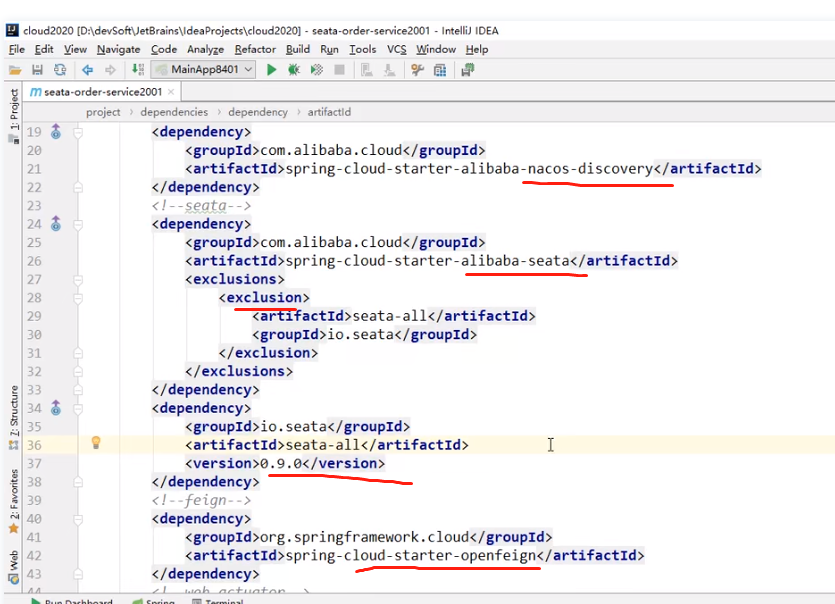835x604 pixels.
Task: Click the version text 0.9.0
Action: click(281, 463)
